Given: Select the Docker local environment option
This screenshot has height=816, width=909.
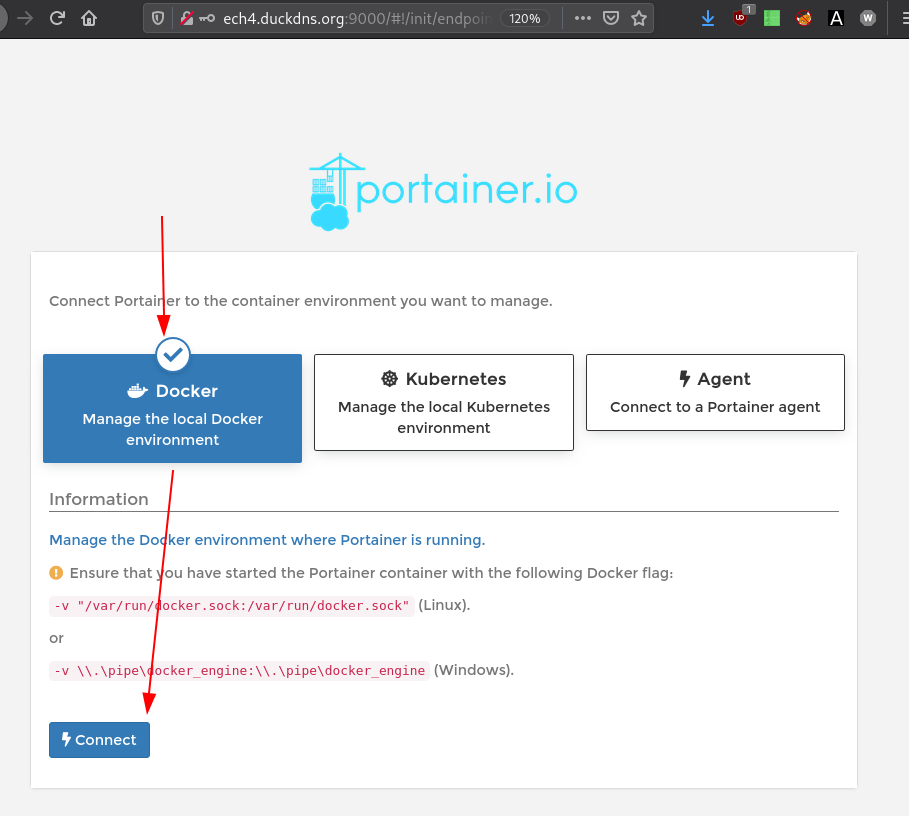Looking at the screenshot, I should click(172, 408).
